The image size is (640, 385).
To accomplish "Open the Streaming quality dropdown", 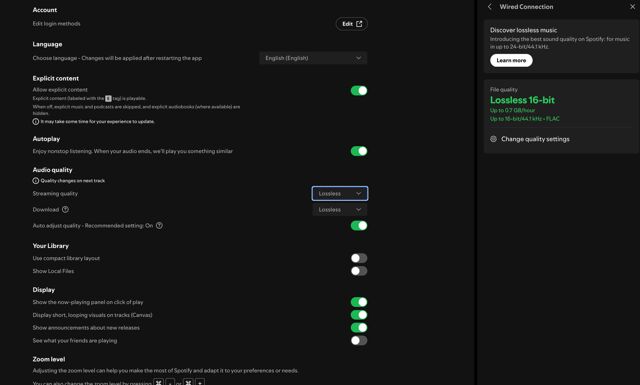I will (340, 194).
